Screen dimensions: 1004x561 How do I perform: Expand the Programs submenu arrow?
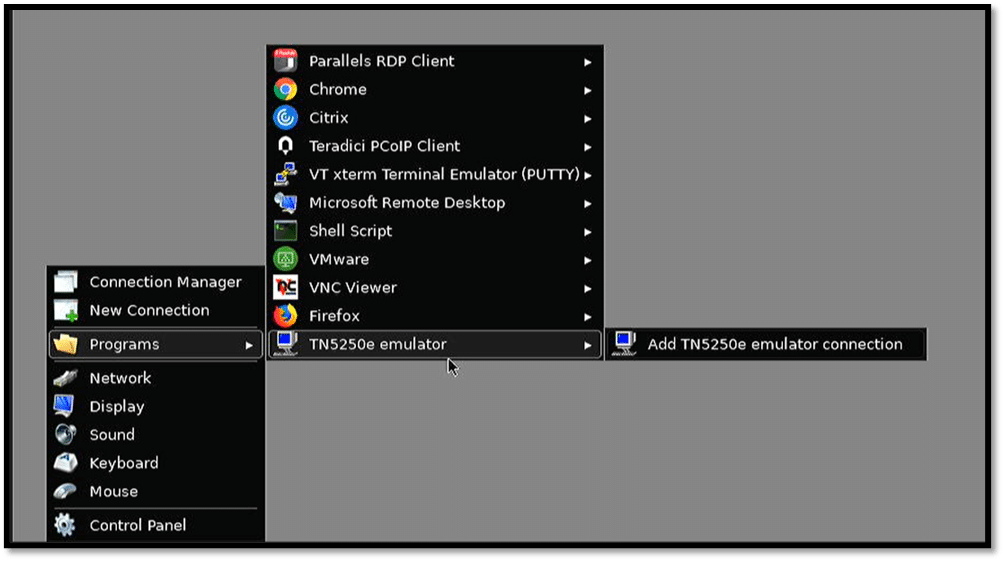pos(249,345)
